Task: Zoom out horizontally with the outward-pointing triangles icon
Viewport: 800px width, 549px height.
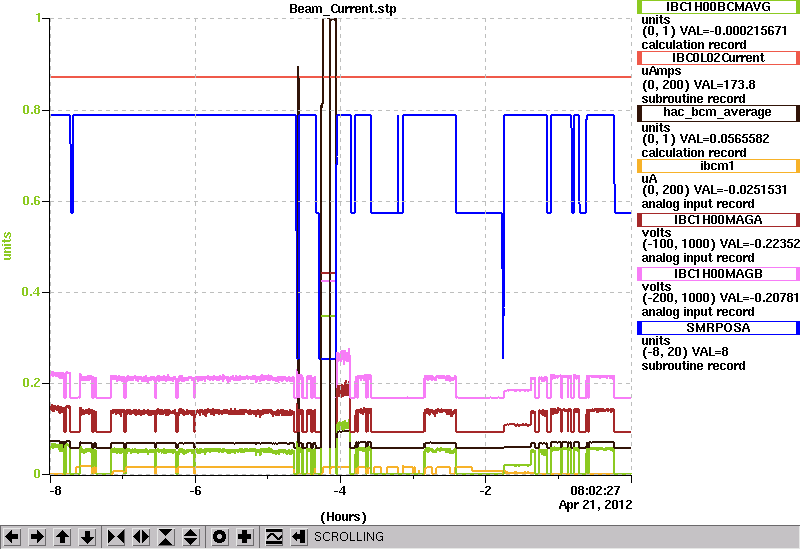Action: tap(141, 537)
